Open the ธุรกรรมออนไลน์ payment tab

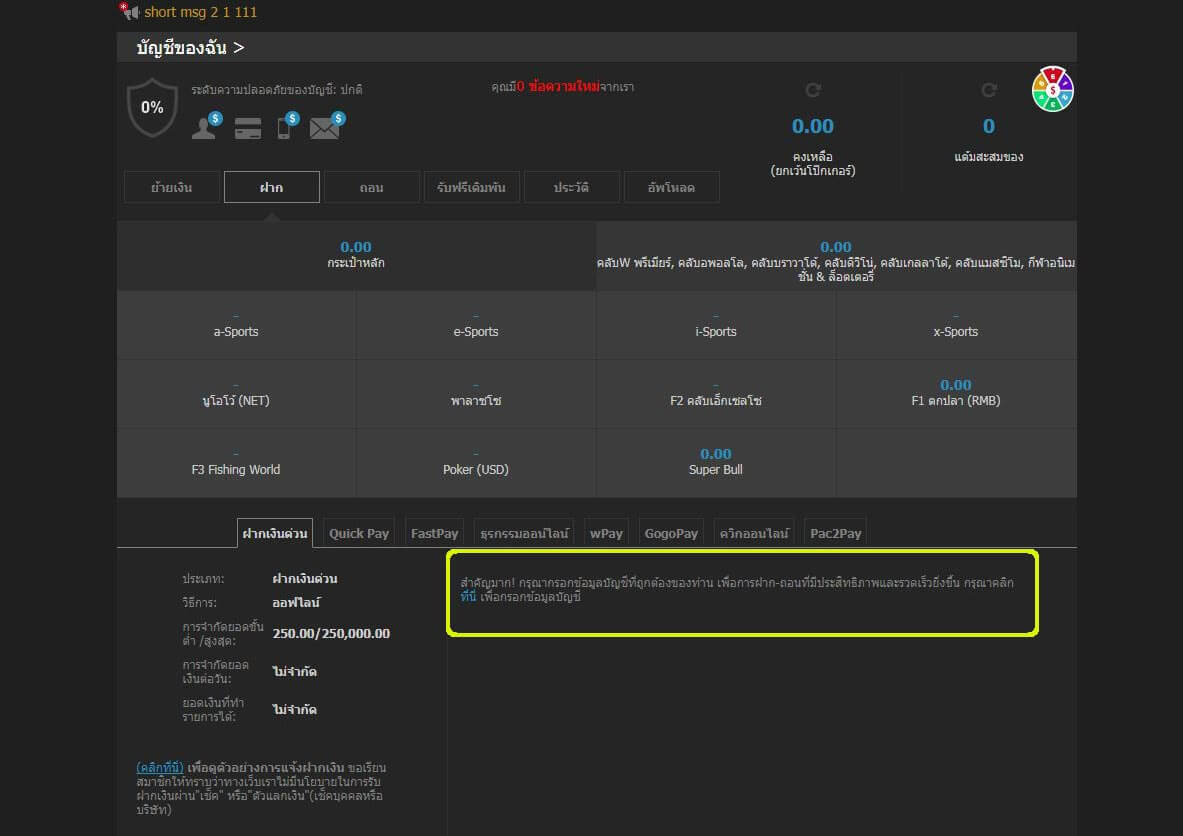(x=524, y=533)
